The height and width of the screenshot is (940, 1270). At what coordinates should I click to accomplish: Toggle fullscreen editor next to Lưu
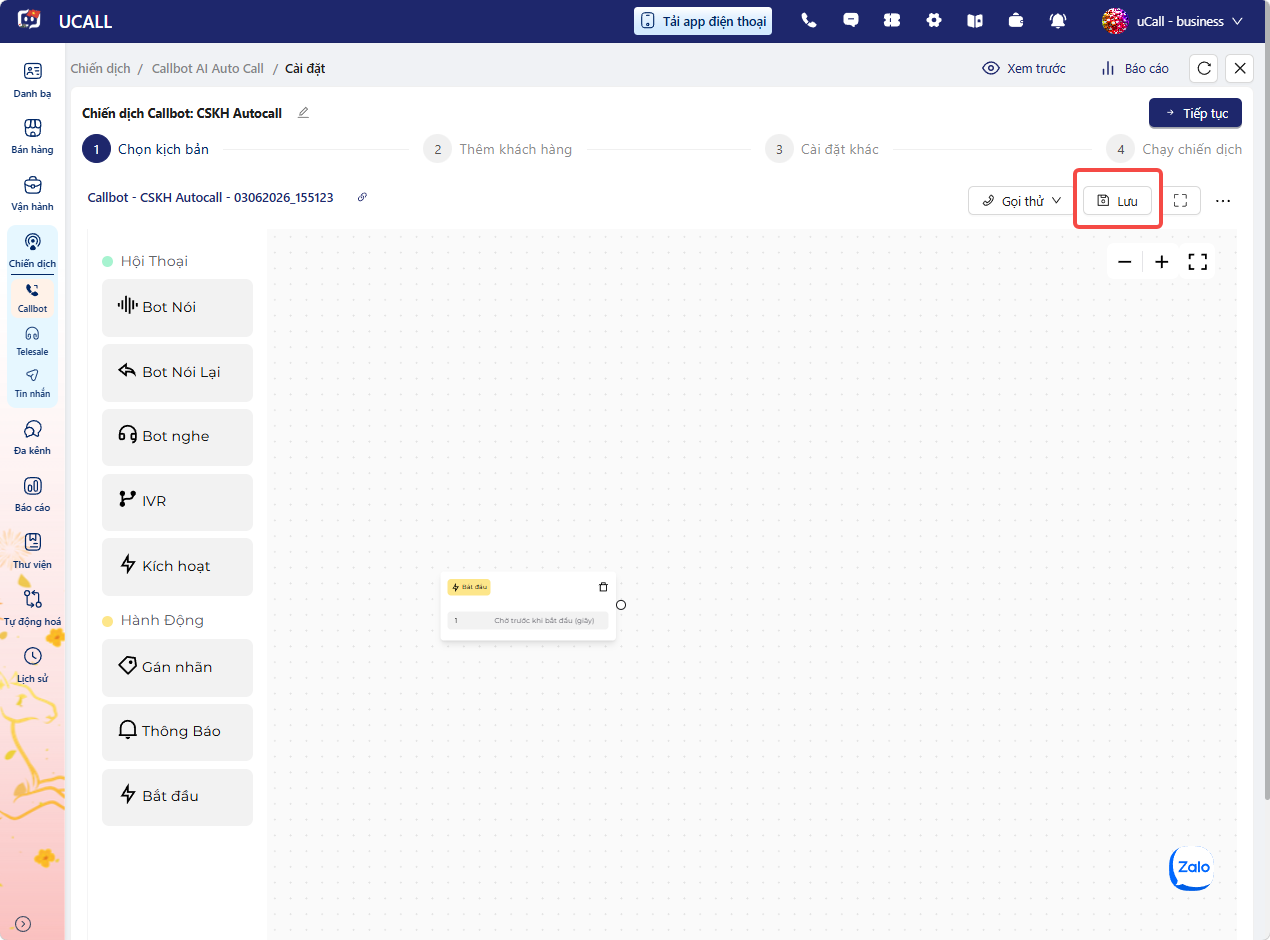tap(1180, 200)
